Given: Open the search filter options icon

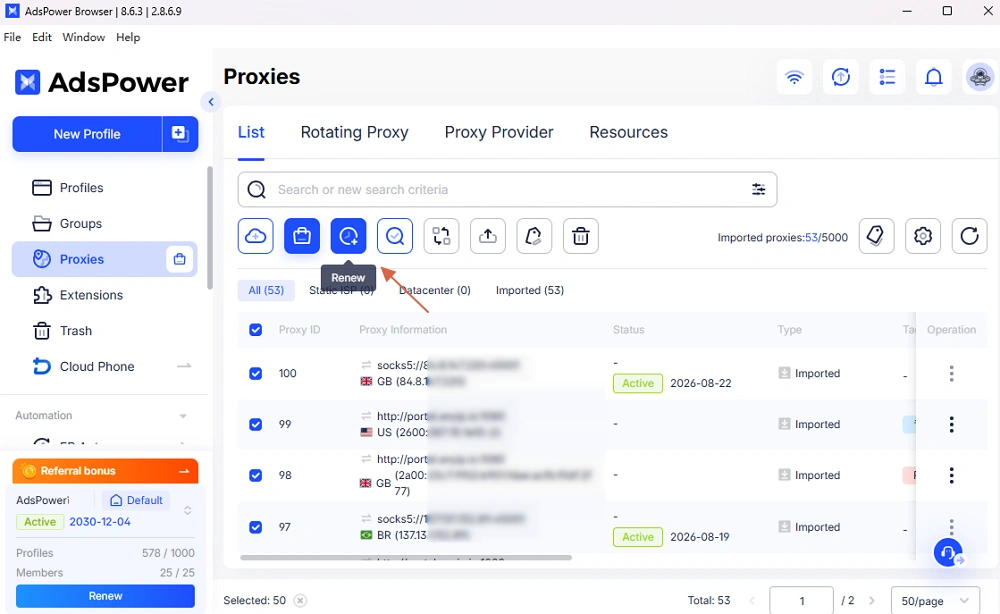Looking at the screenshot, I should (758, 189).
